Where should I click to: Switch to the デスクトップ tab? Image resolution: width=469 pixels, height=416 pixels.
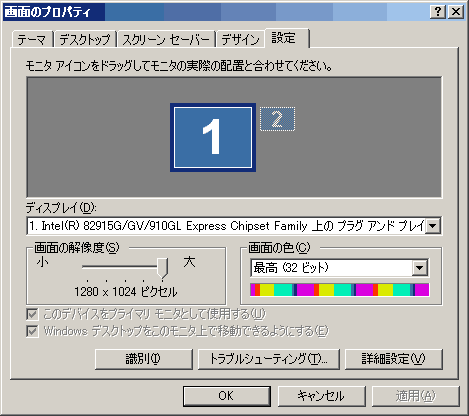[85, 40]
